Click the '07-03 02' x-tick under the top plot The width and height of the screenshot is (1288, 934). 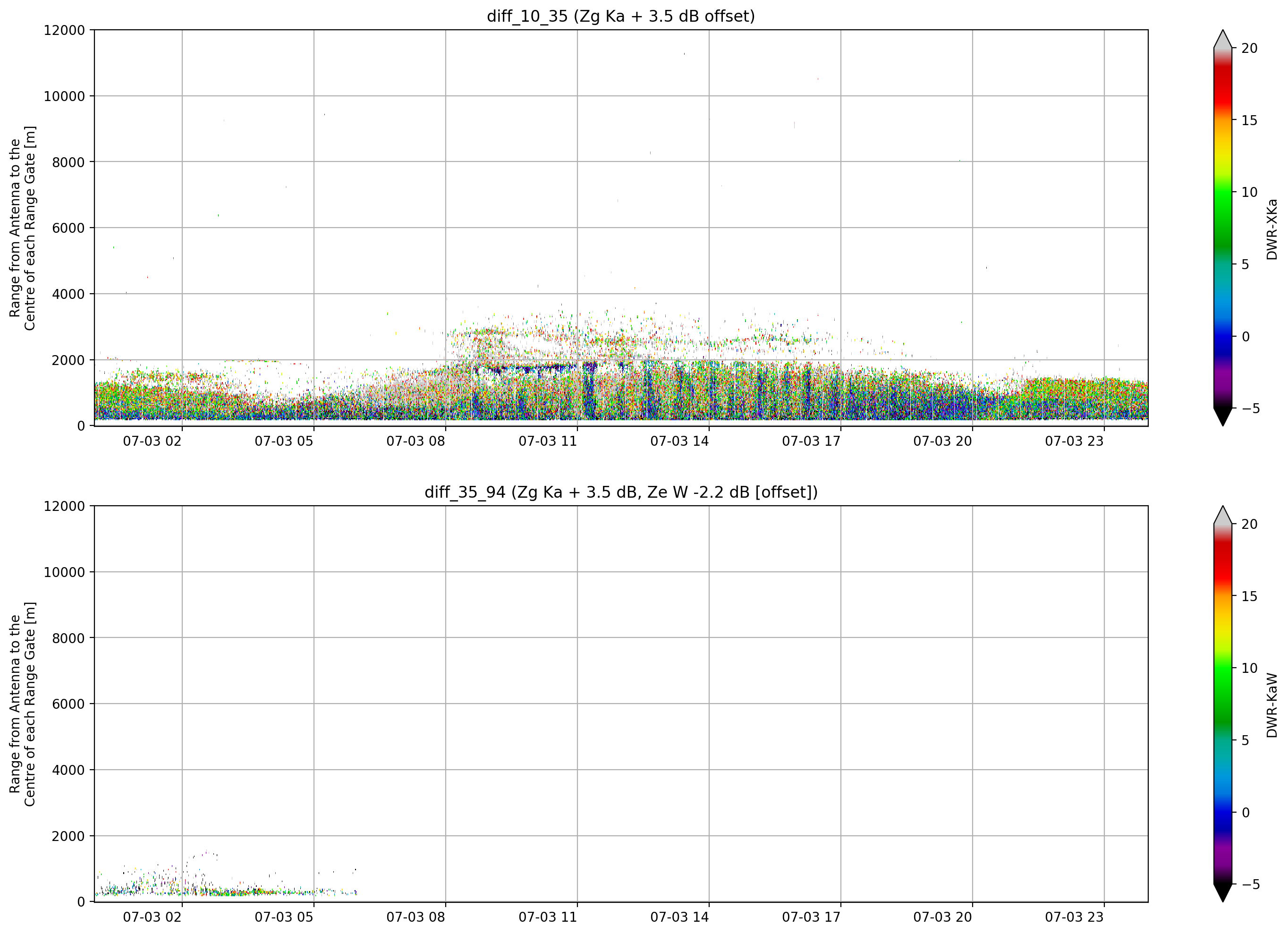pyautogui.click(x=152, y=442)
